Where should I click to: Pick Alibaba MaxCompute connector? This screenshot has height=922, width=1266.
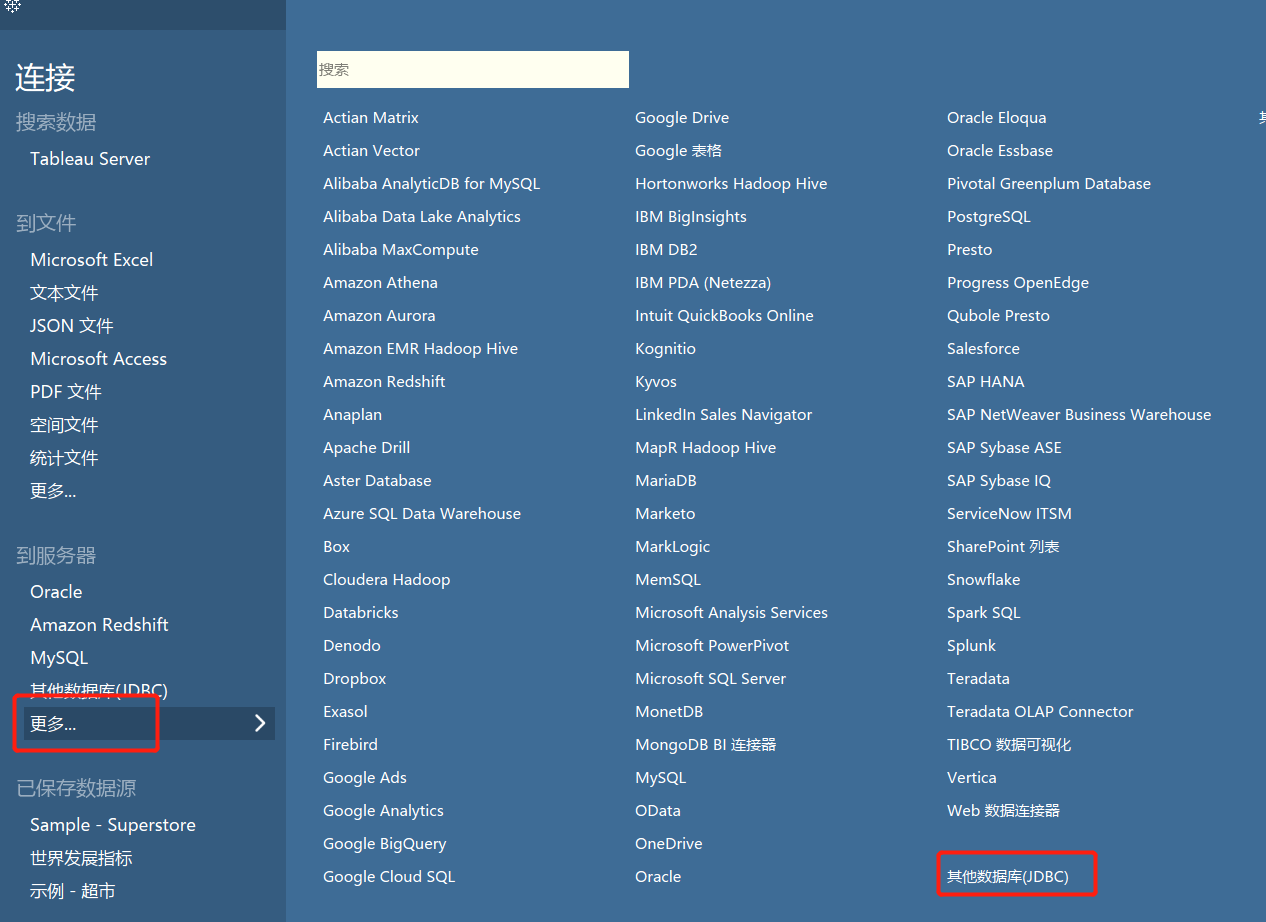pyautogui.click(x=401, y=250)
